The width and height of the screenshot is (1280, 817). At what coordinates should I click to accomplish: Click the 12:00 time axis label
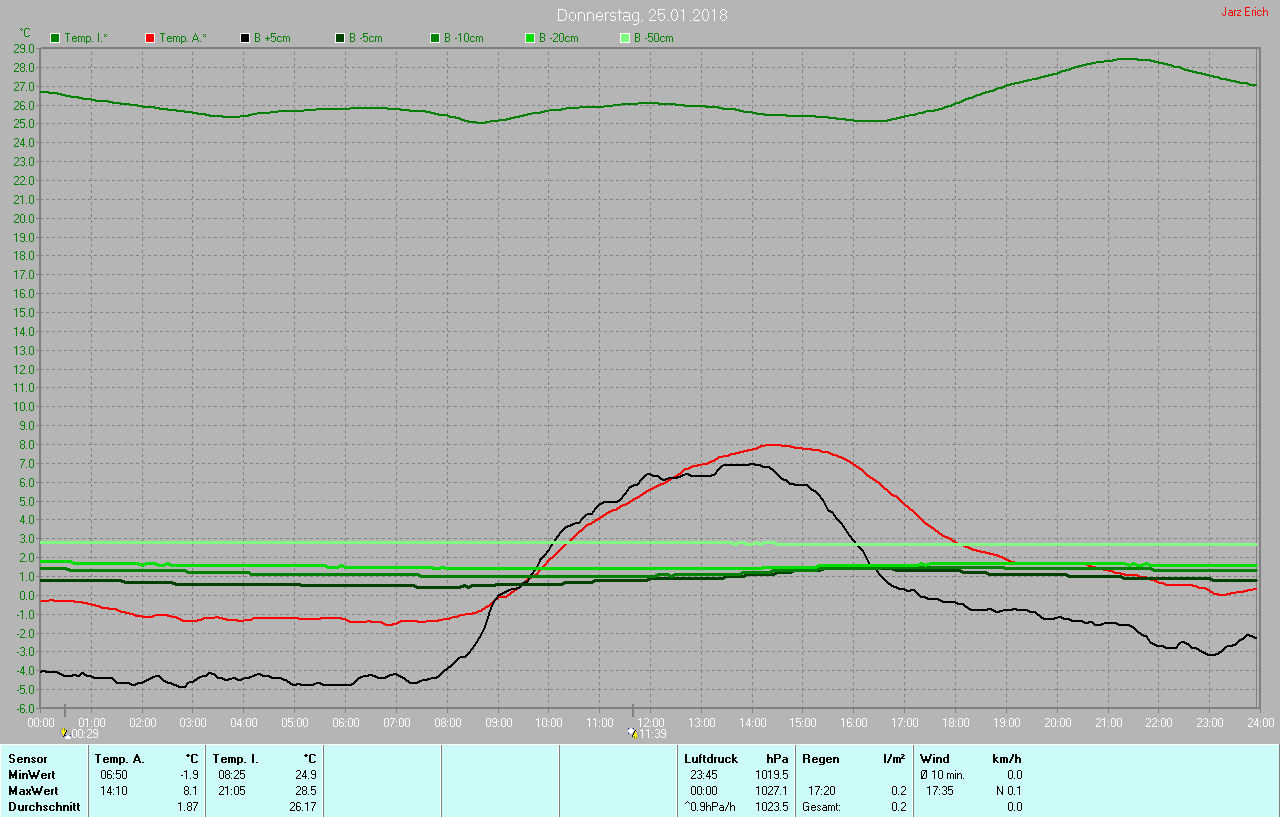click(x=651, y=722)
